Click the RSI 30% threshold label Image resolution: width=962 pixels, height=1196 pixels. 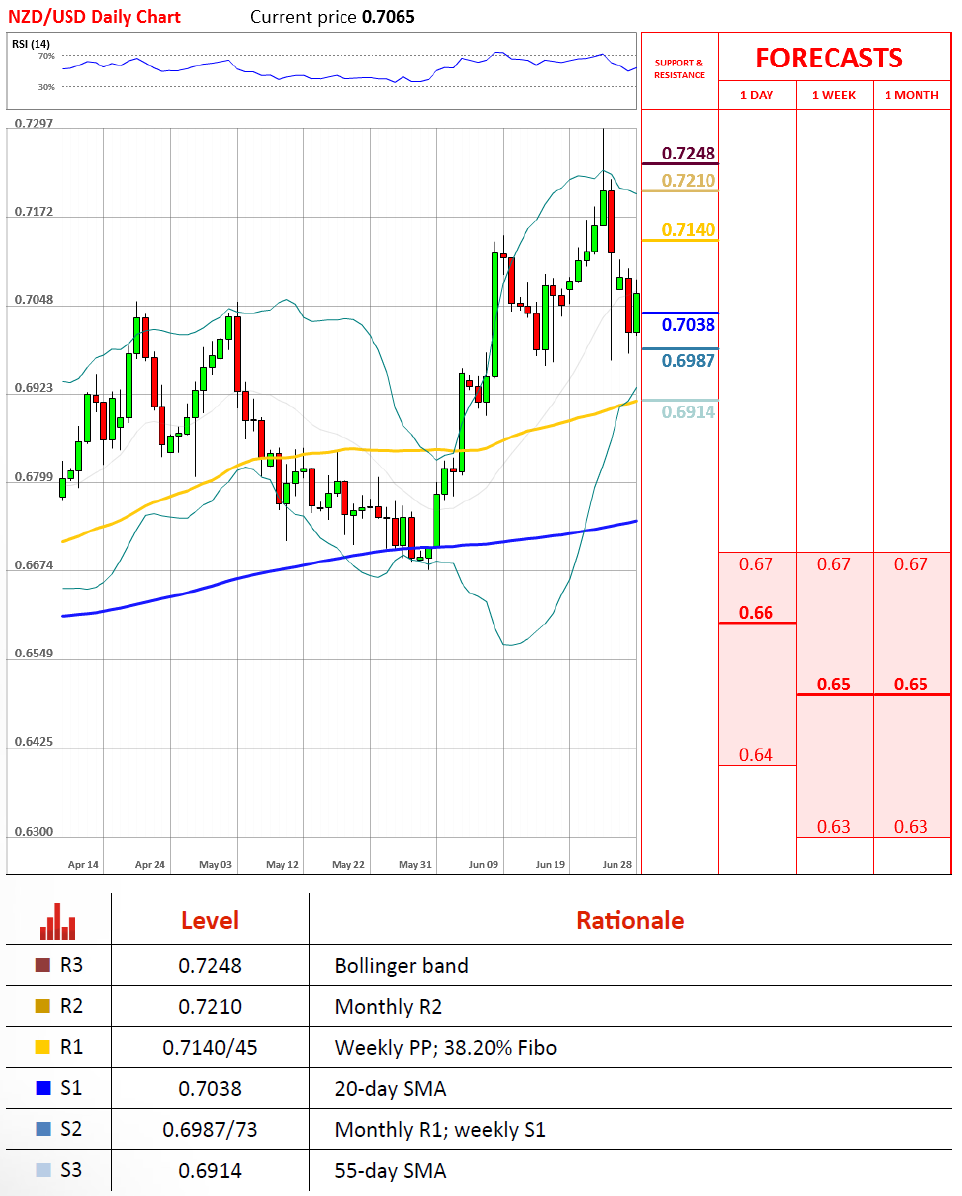pos(46,87)
